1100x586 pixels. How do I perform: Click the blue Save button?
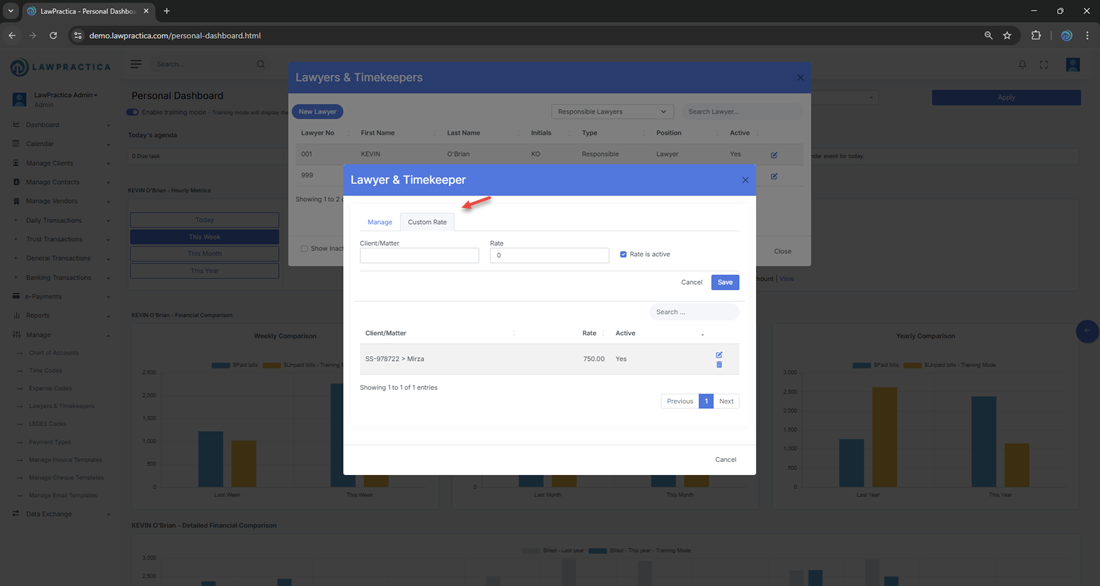[725, 282]
